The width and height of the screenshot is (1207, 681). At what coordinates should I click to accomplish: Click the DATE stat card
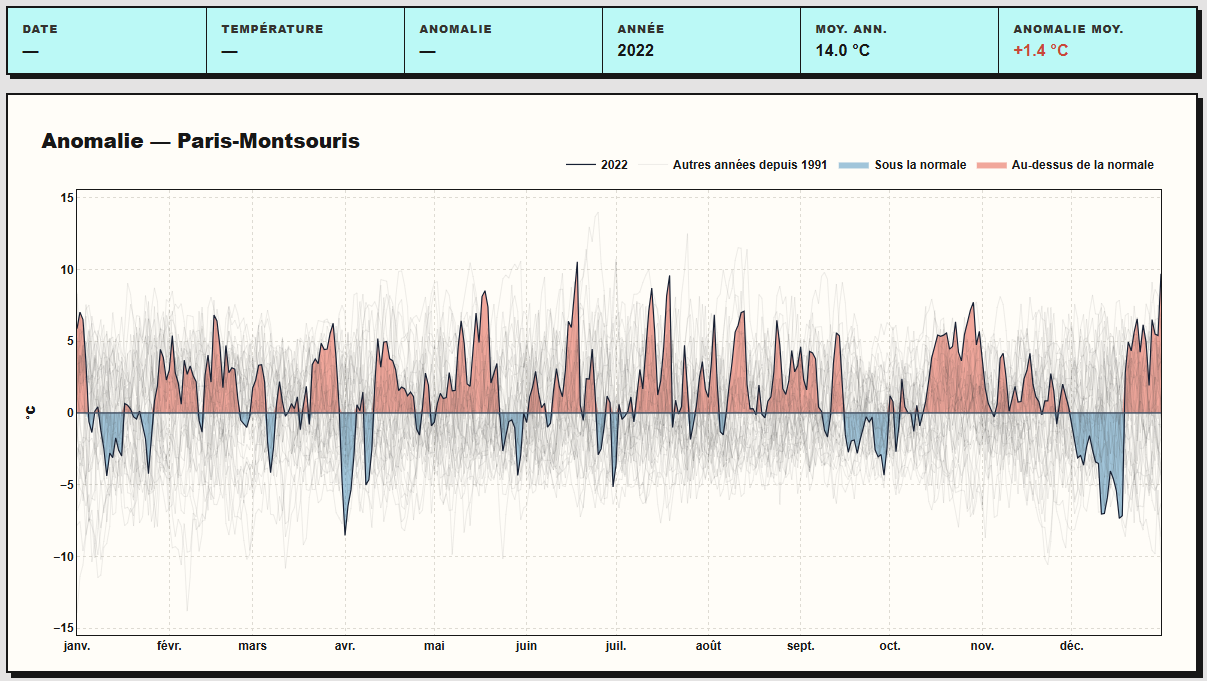point(107,41)
